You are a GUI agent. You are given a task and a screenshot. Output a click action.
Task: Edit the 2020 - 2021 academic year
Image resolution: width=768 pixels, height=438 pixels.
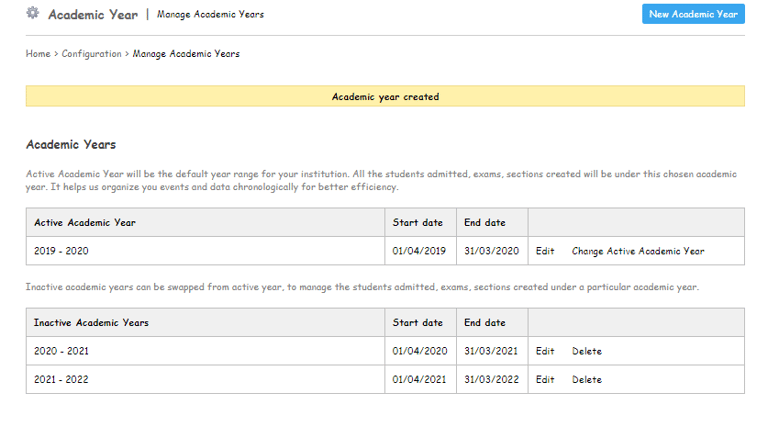coord(545,351)
